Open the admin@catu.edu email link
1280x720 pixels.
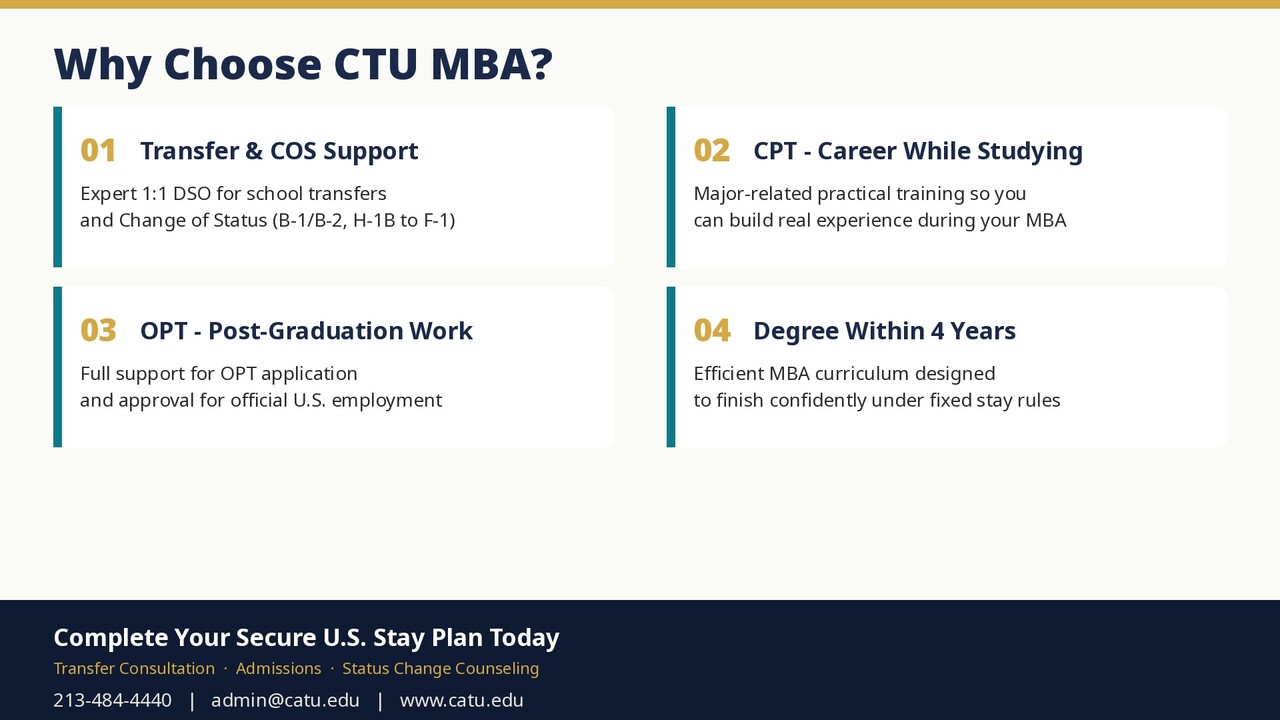click(285, 700)
